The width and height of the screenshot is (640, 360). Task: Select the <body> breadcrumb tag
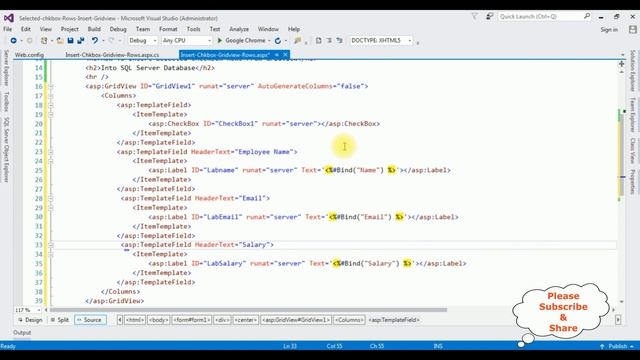point(158,320)
